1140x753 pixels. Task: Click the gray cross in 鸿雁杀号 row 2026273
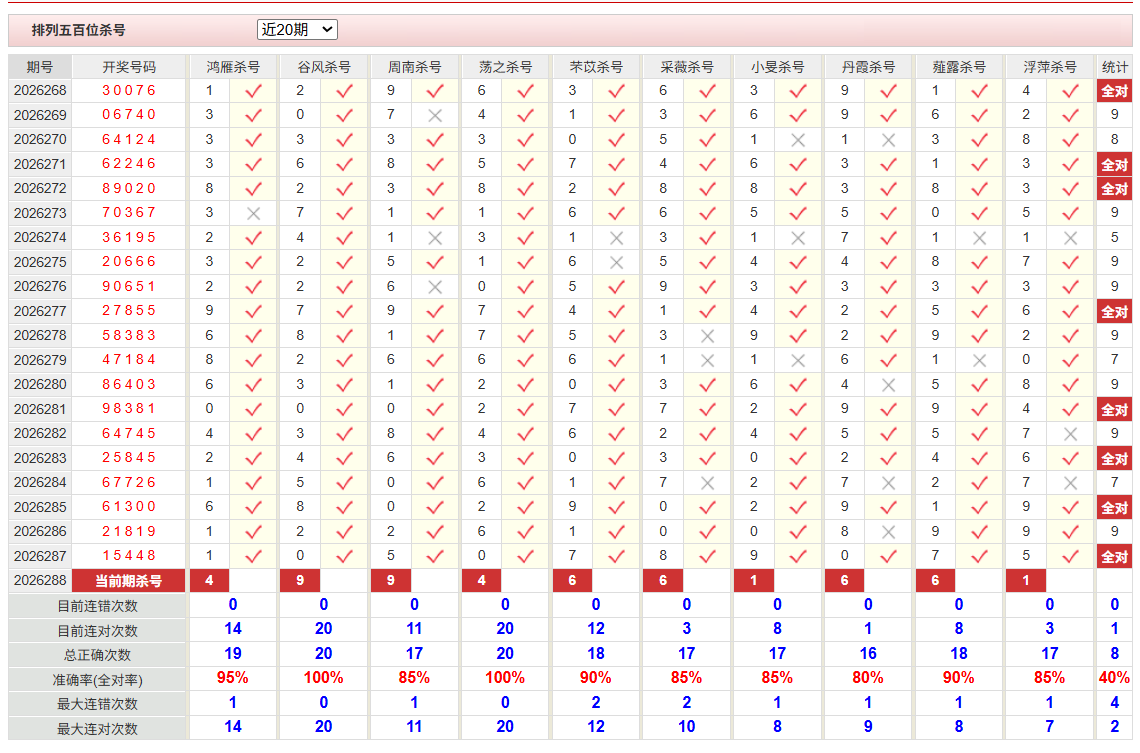click(x=253, y=214)
